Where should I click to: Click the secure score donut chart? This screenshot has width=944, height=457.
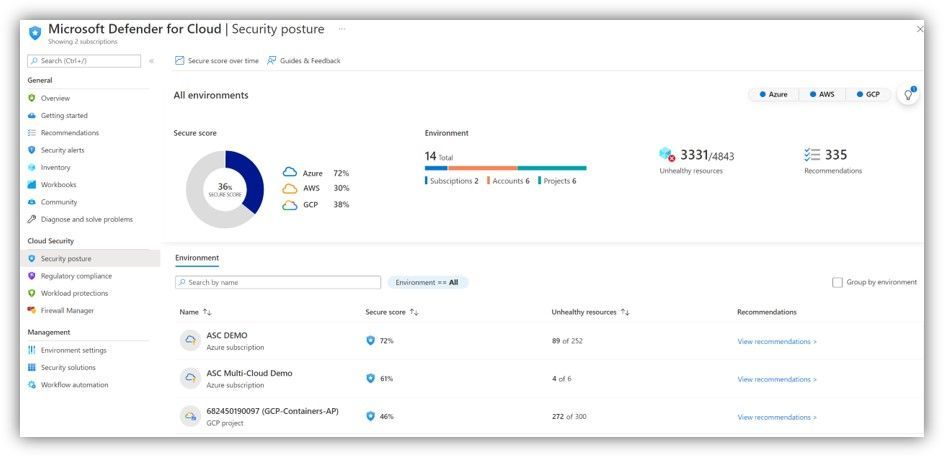click(225, 189)
